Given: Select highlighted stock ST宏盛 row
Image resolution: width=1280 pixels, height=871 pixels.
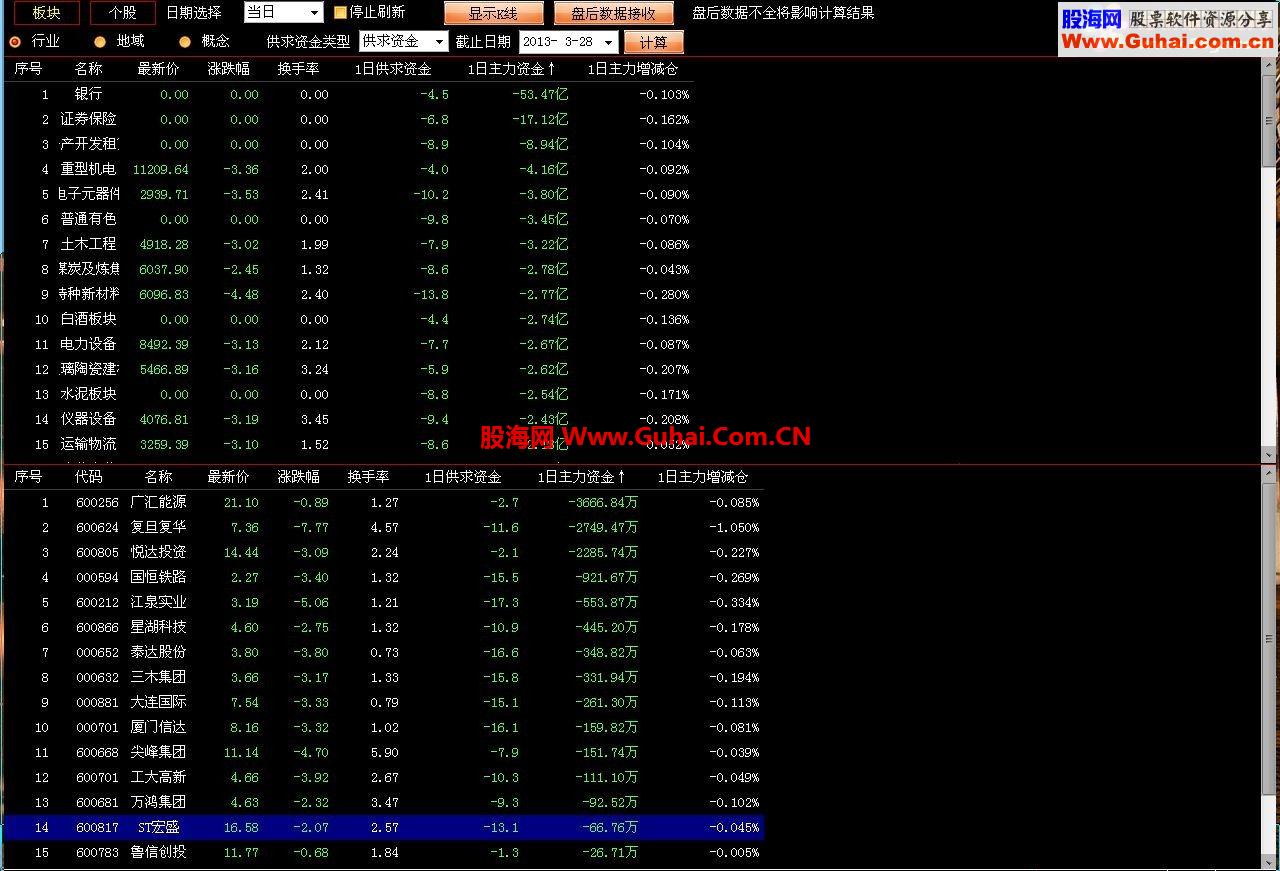Looking at the screenshot, I should pos(383,827).
